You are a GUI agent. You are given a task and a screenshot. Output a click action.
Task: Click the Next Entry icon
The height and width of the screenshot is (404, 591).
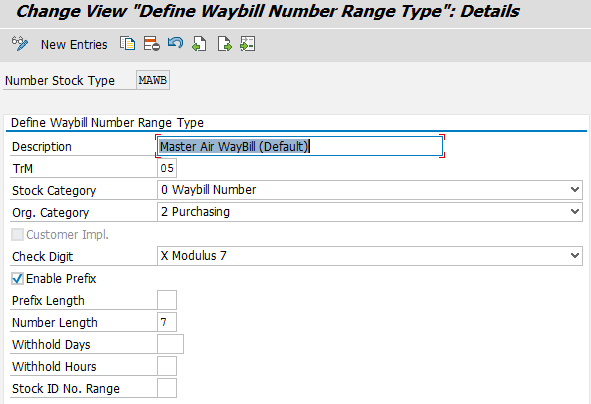coord(225,44)
